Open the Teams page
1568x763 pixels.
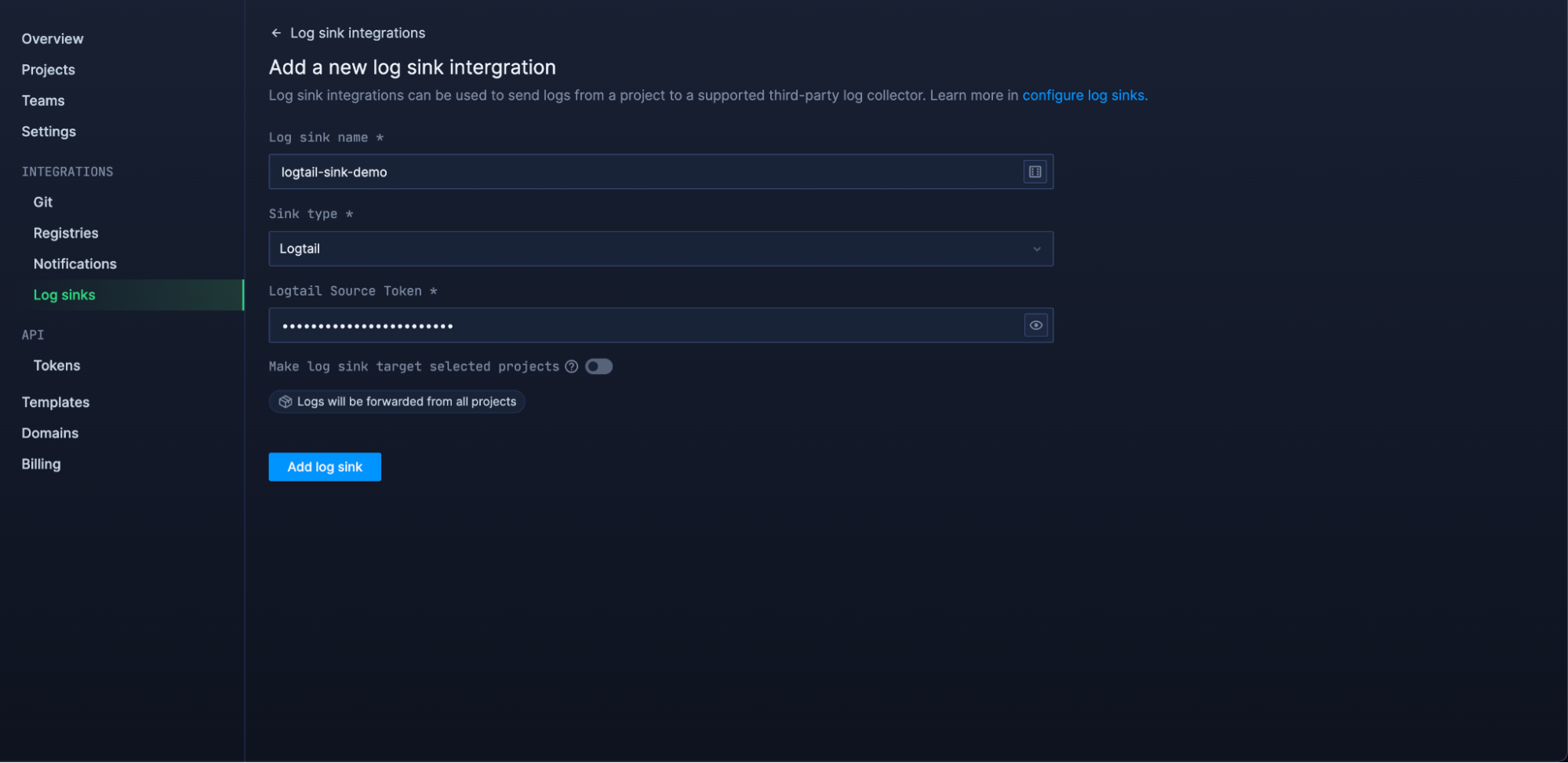(x=43, y=100)
